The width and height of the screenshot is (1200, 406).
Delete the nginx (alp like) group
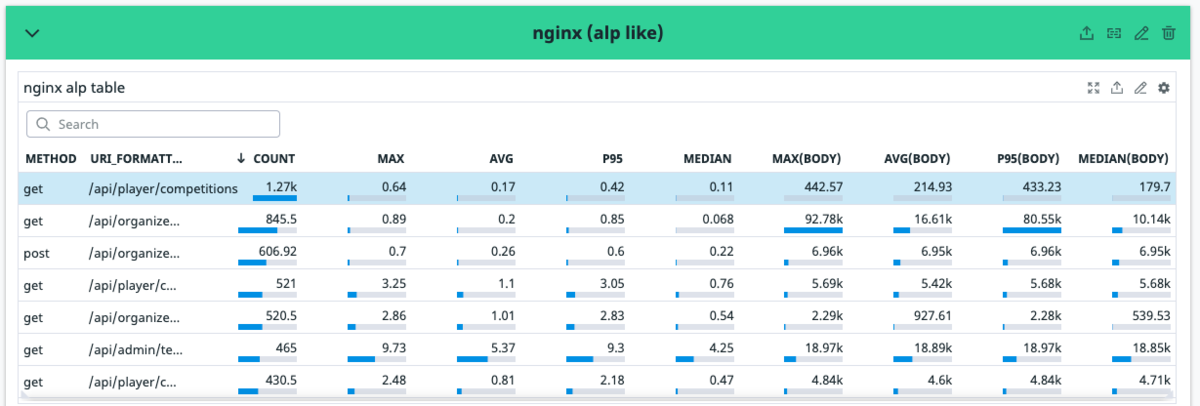pyautogui.click(x=1168, y=33)
